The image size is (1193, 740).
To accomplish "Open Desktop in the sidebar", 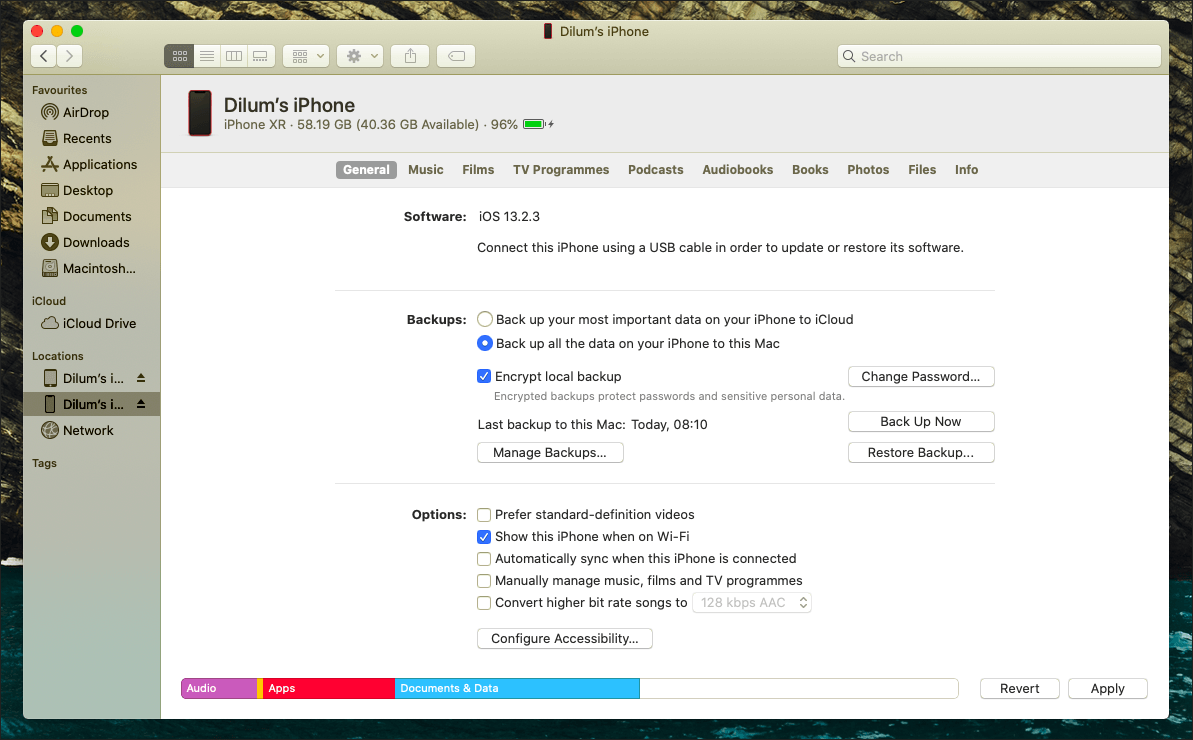I will (x=78, y=190).
